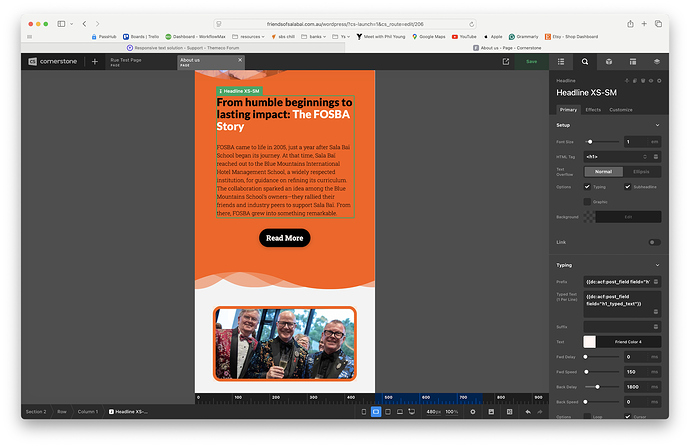Open the Inspector magnifier panel
The height and width of the screenshot is (446, 690).
(x=585, y=62)
